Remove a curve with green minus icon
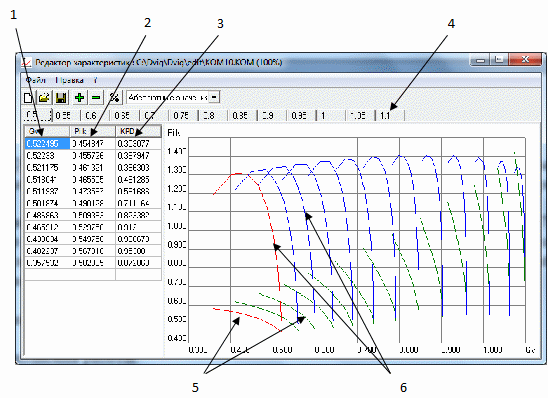Viewport: 548px width, 398px height. coord(96,97)
